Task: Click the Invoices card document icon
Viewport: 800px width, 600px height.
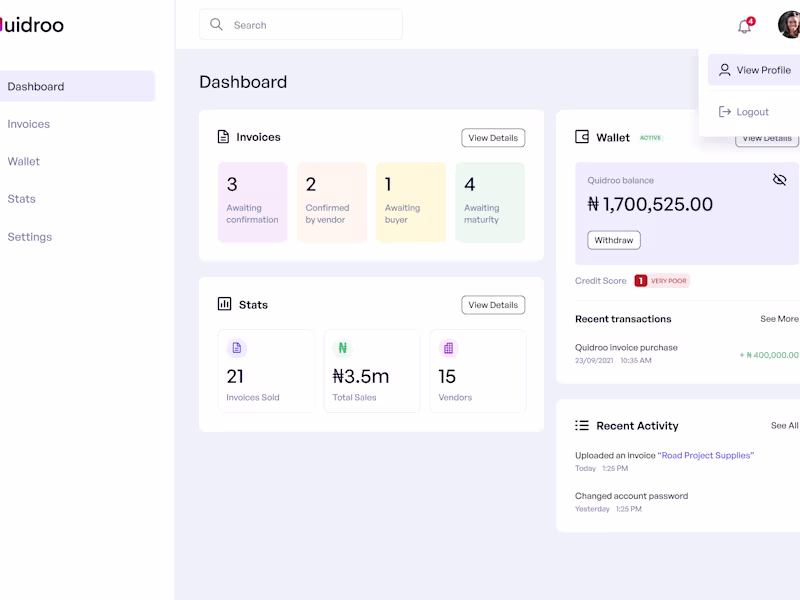Action: [224, 137]
